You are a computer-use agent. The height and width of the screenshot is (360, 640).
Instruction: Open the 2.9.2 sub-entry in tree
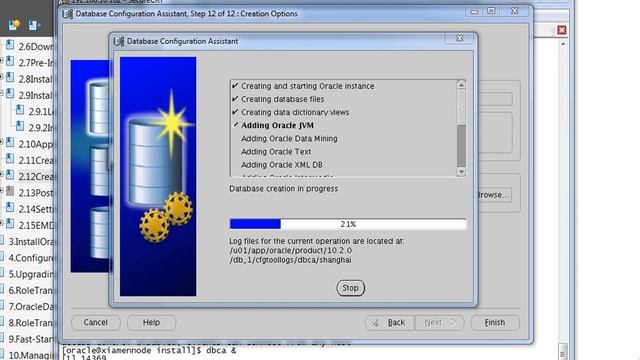(x=41, y=128)
